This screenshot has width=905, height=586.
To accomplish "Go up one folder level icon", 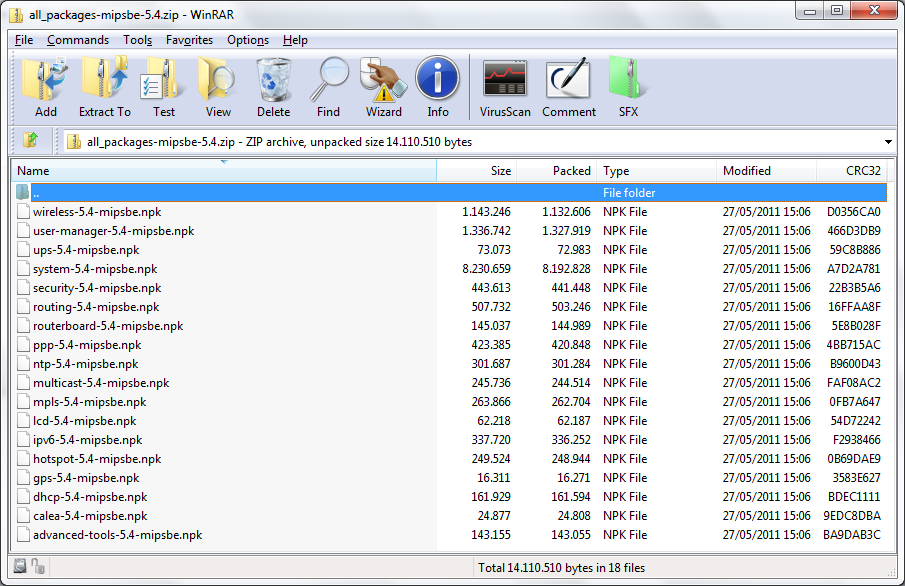I will (30, 140).
